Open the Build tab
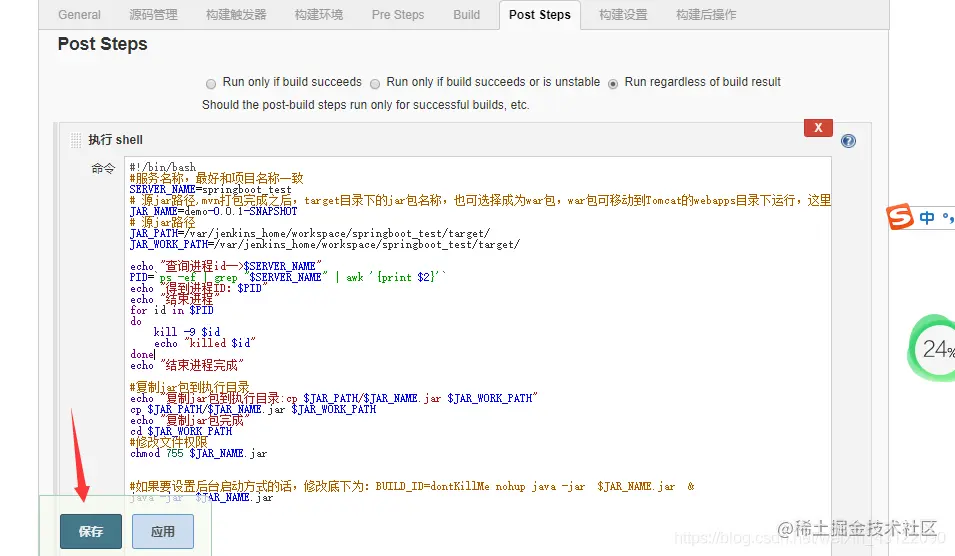955x556 pixels. point(467,15)
